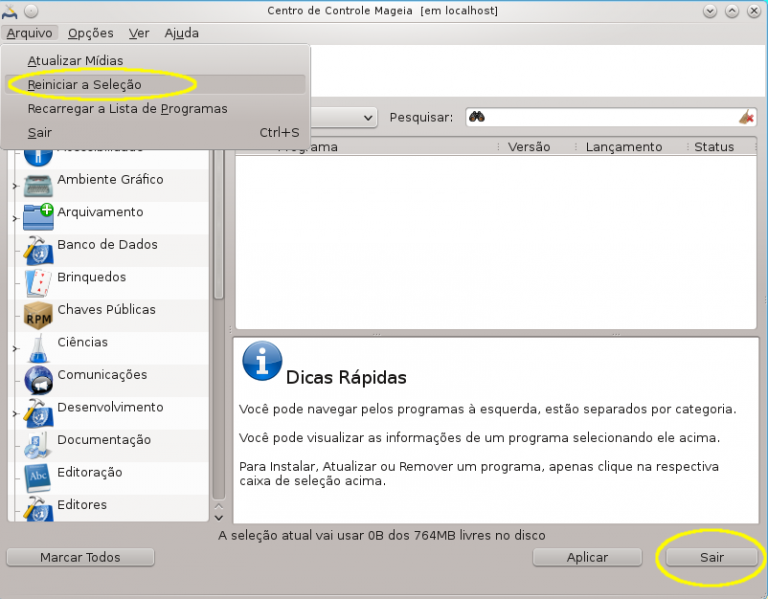The image size is (768, 599).
Task: Open the Arquivo menu
Action: (x=29, y=33)
